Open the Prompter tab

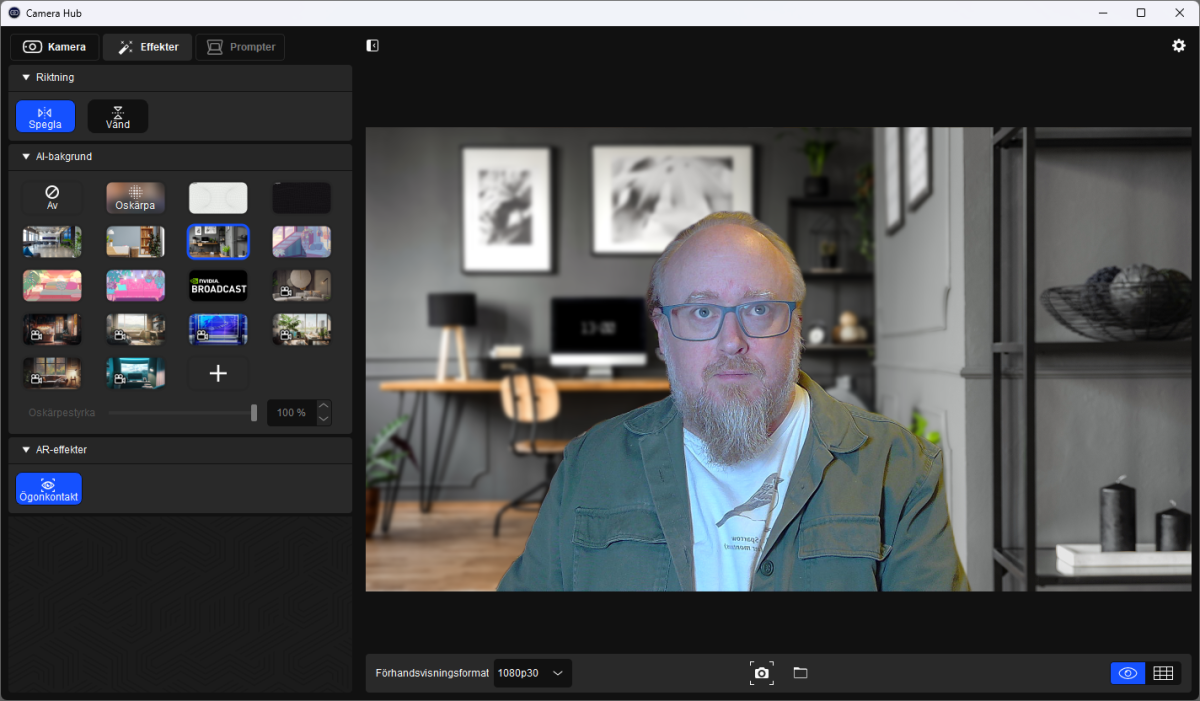(x=240, y=46)
